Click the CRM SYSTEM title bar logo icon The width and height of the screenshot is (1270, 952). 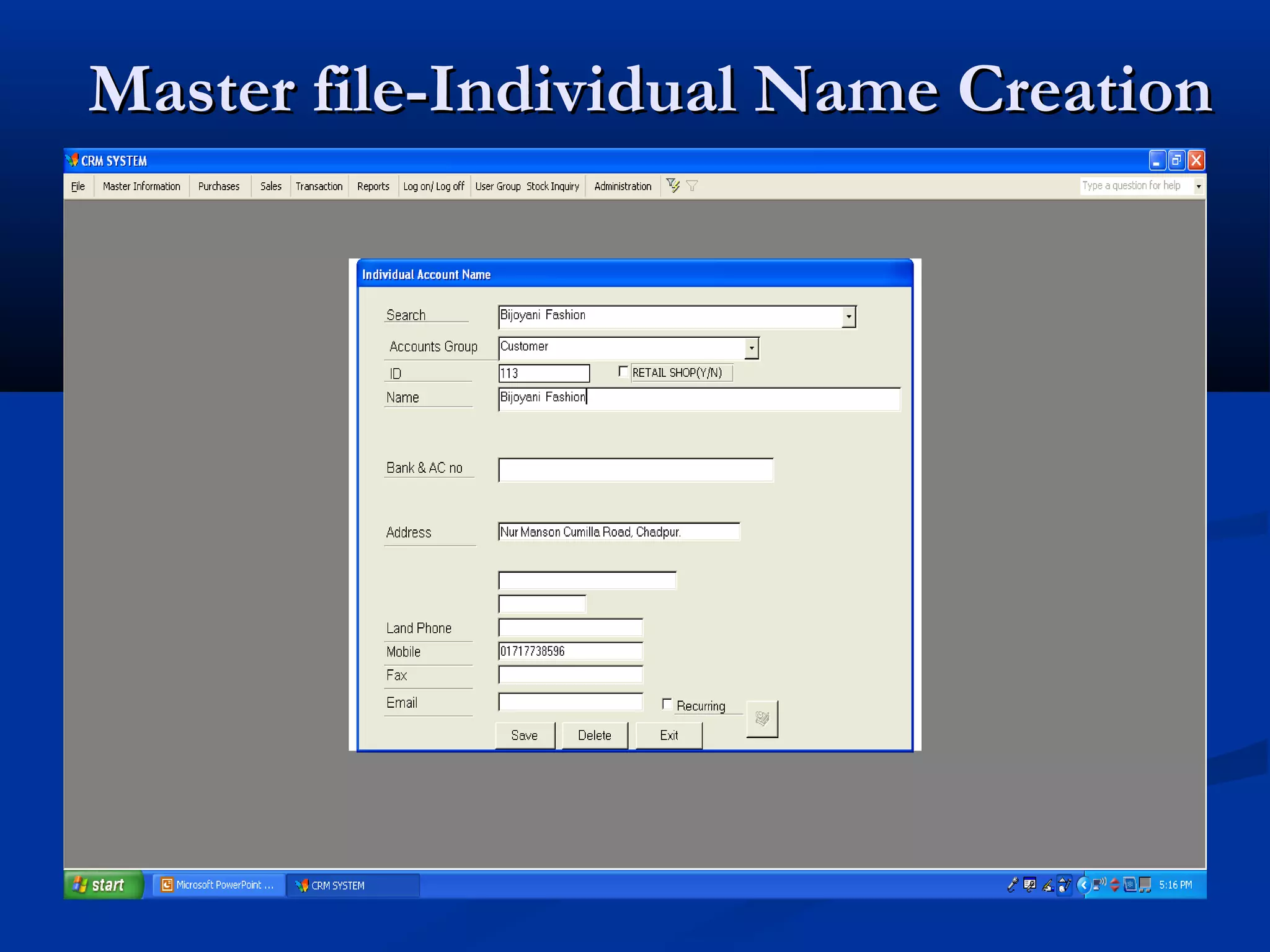[x=73, y=161]
